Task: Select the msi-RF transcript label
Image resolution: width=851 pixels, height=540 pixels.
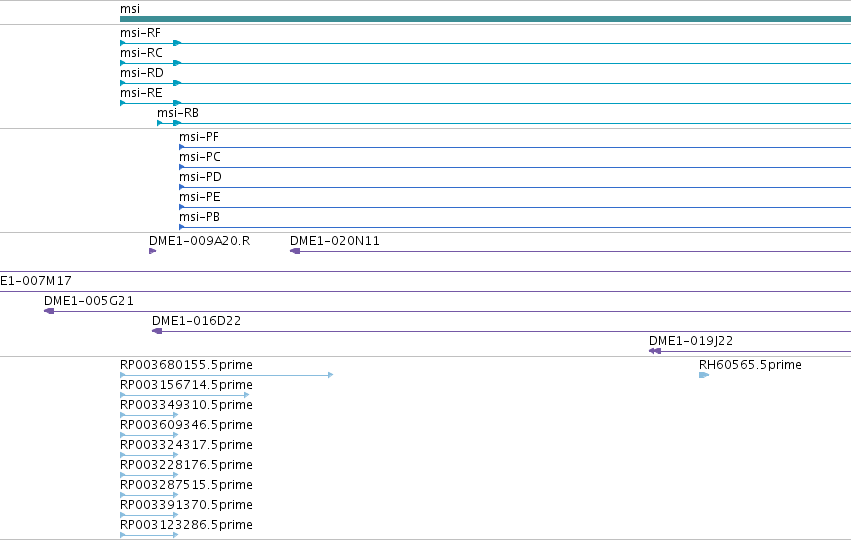Action: pos(140,33)
